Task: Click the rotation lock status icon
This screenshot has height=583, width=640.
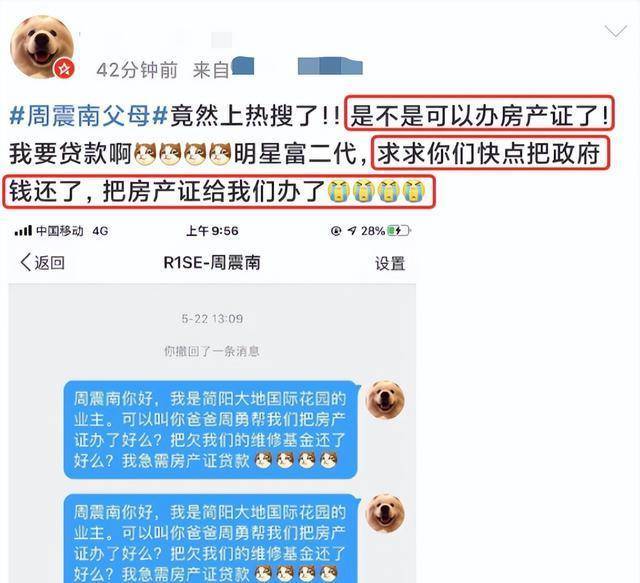Action: pos(336,231)
